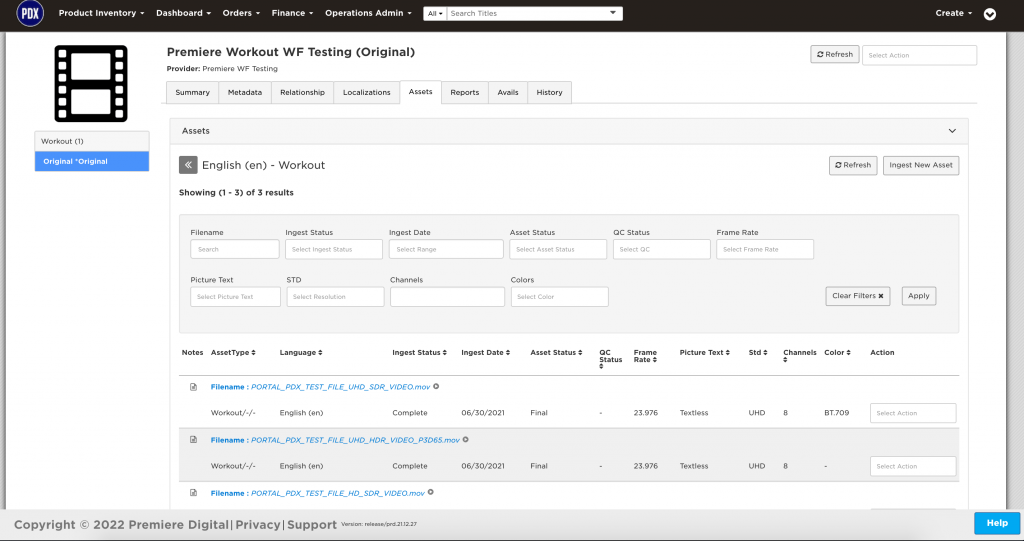This screenshot has height=541, width=1024.
Task: Sort by Frame Rate column
Action: [x=645, y=356]
